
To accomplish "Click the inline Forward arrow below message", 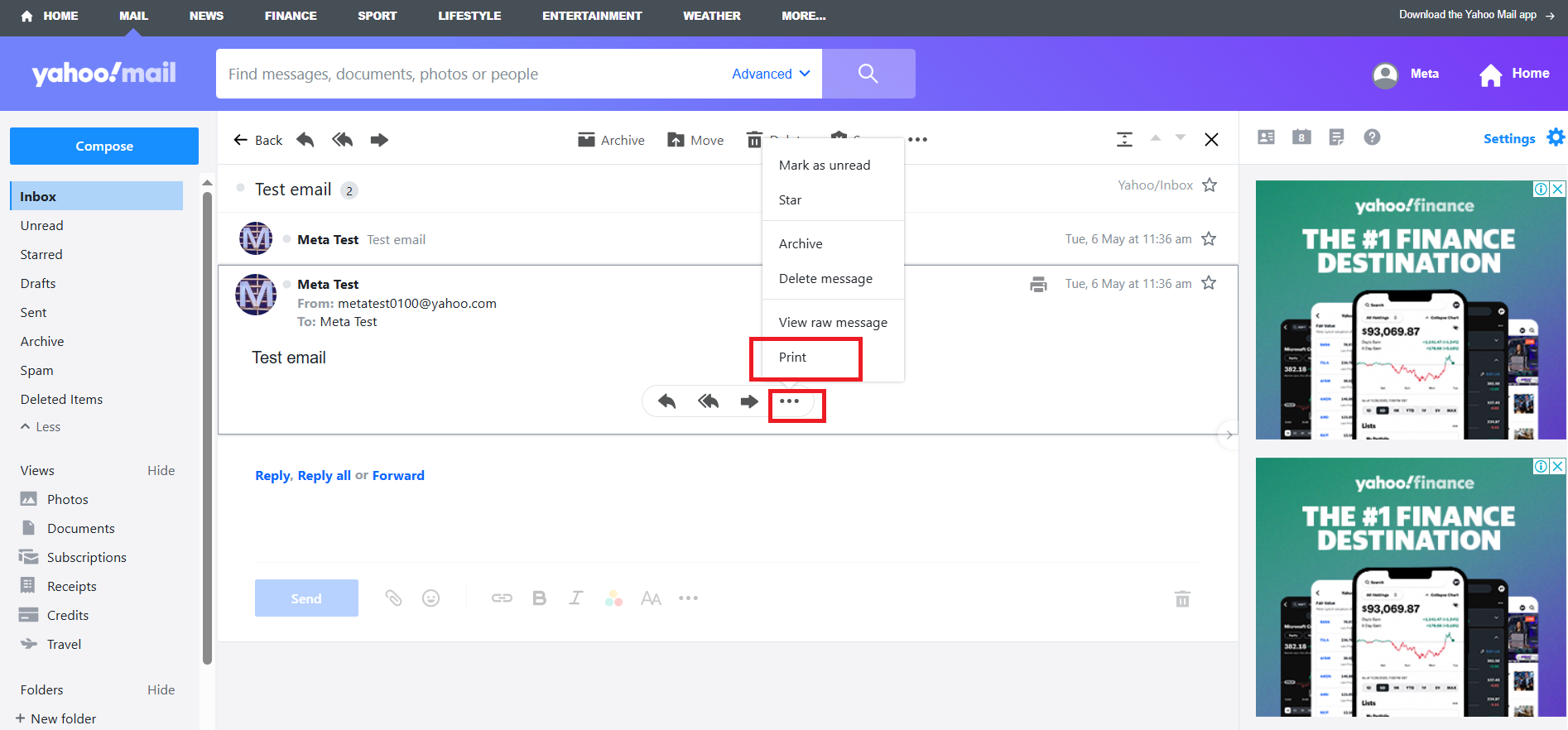I will [749, 401].
